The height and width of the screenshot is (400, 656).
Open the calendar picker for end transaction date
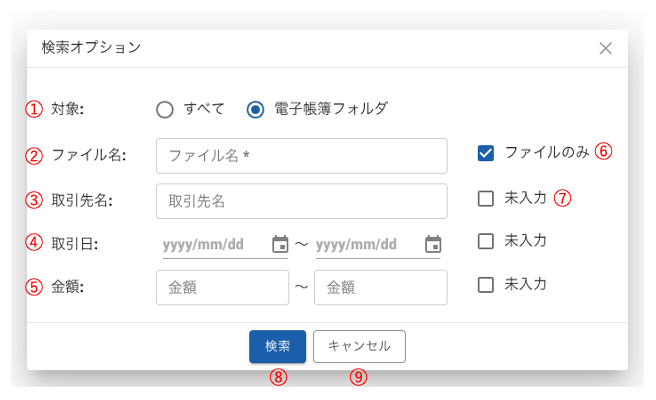click(x=433, y=245)
